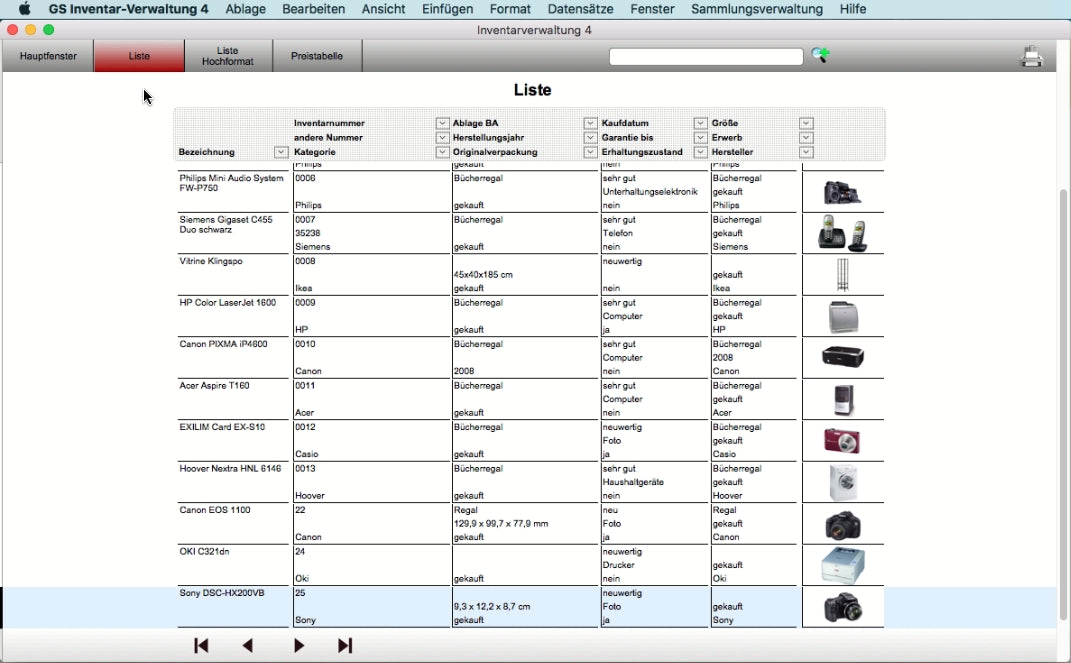Click the Hoover washing machine image

coord(843,483)
